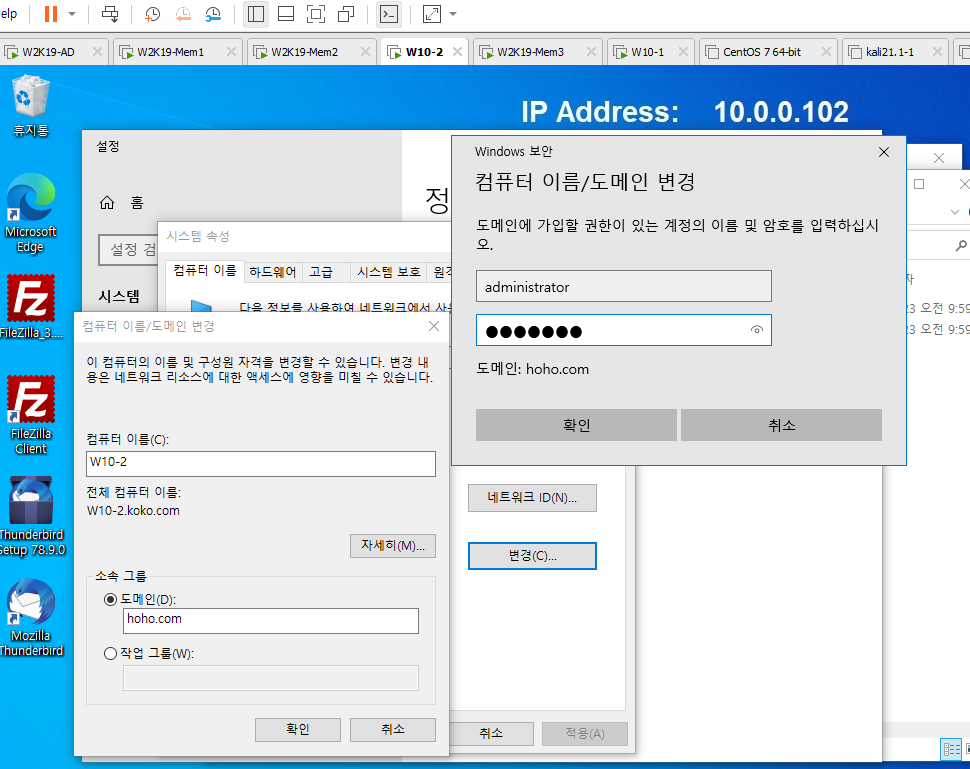This screenshot has height=769, width=970.
Task: Focus the Settings search box
Action: pos(128,249)
